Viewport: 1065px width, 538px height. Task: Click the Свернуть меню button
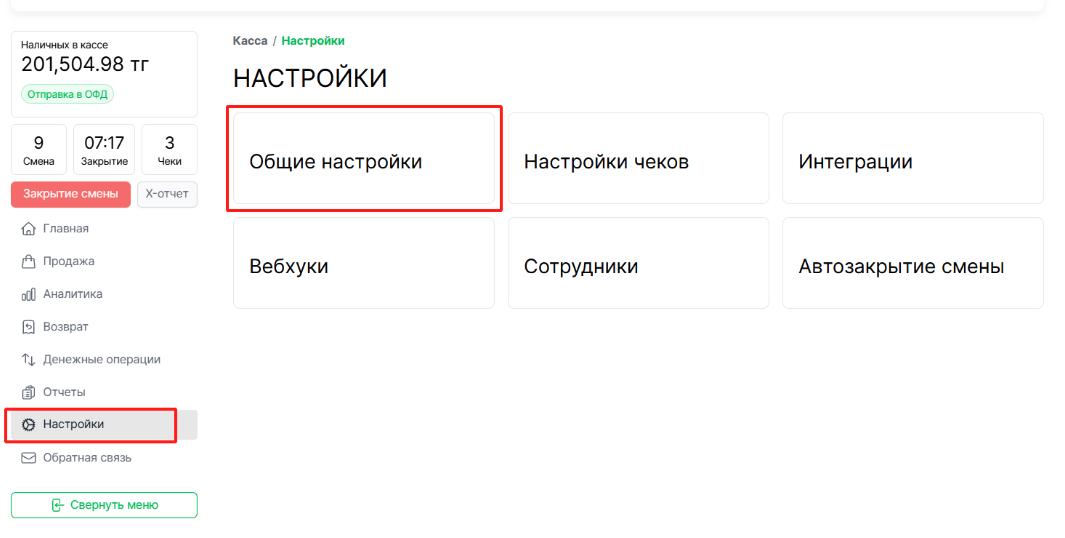[104, 505]
